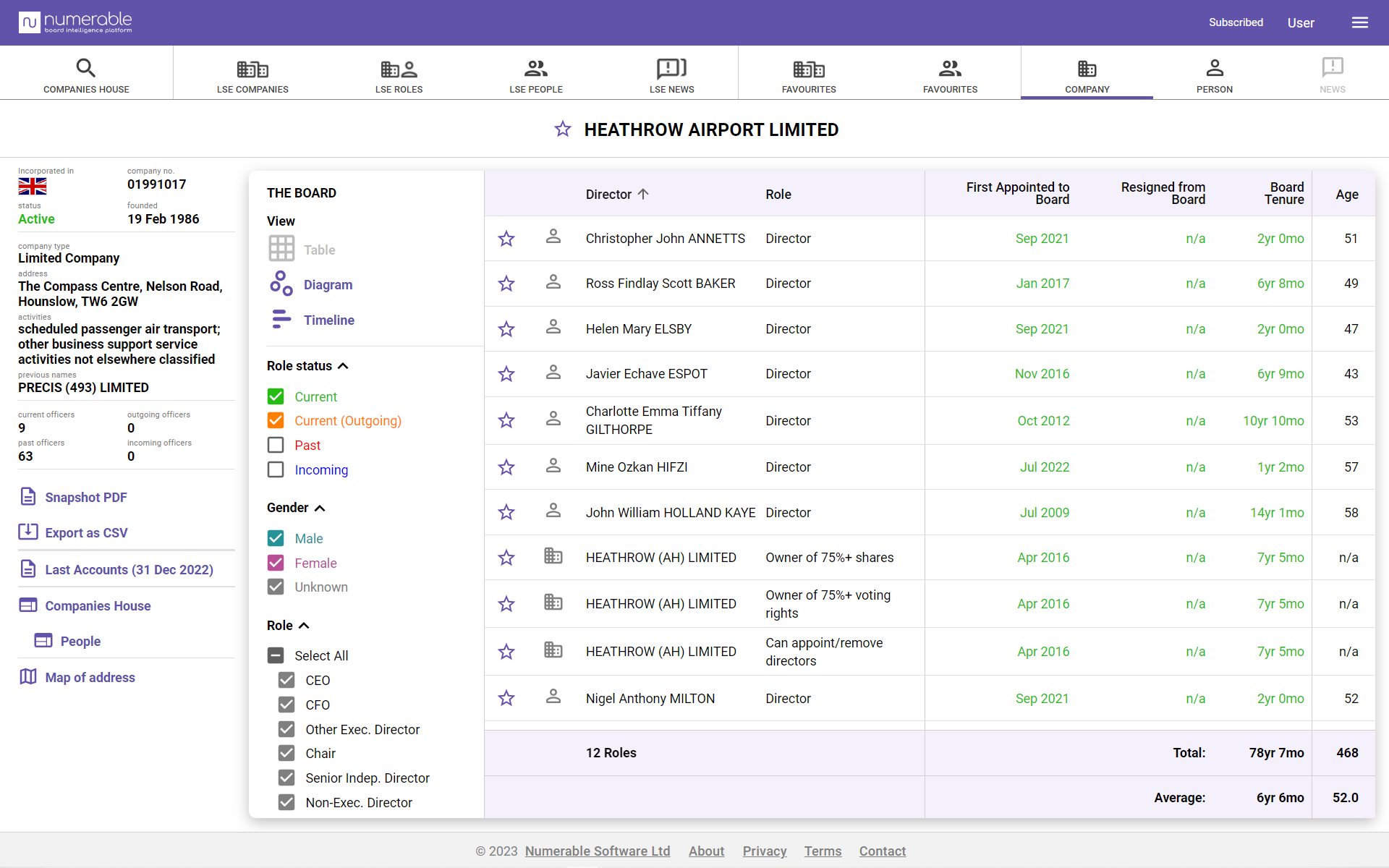Favourite Heathrow Airport Limited with title star
The image size is (1389, 868).
[x=563, y=129]
